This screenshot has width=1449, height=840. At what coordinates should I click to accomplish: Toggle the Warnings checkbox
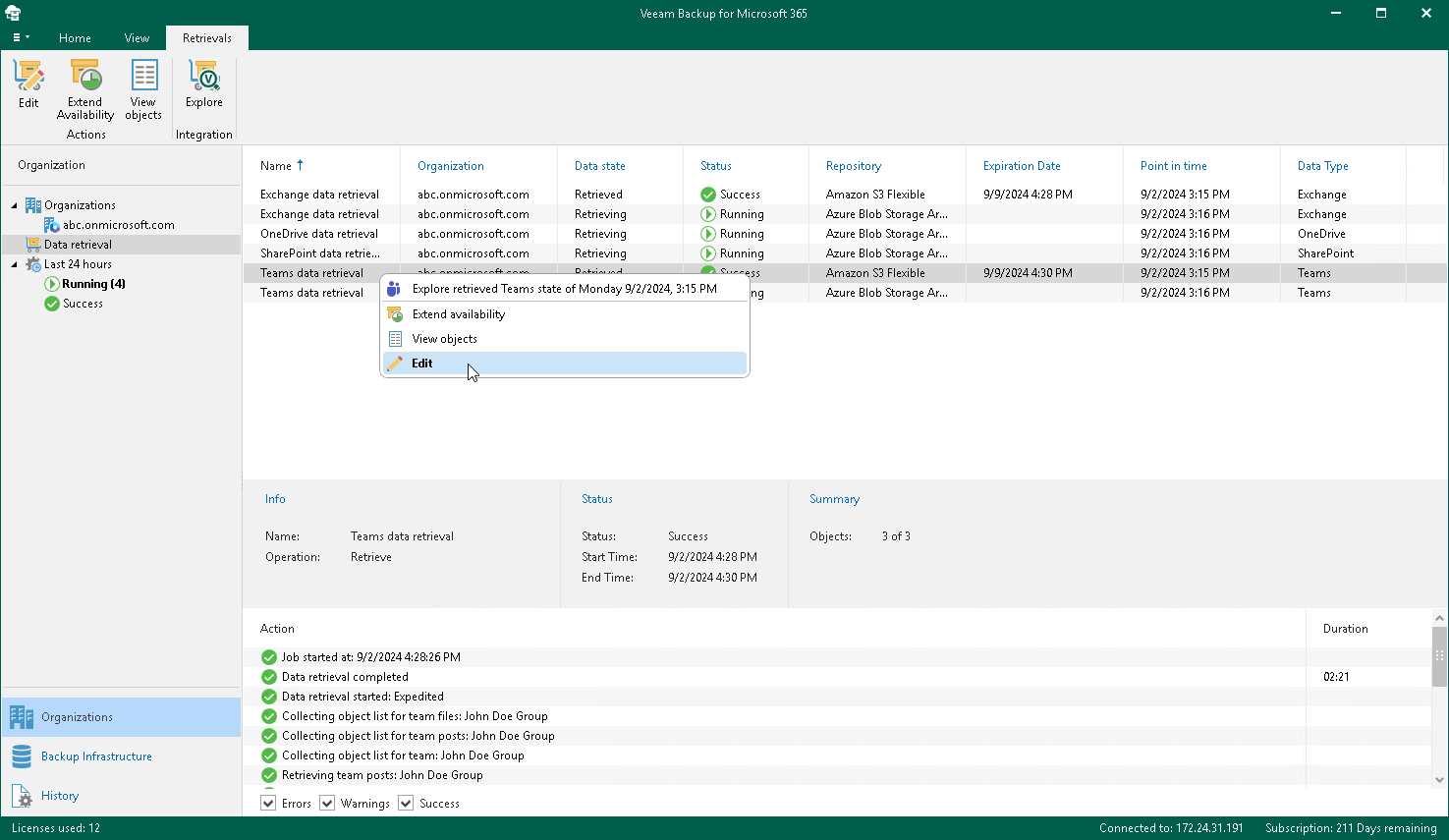pos(327,804)
